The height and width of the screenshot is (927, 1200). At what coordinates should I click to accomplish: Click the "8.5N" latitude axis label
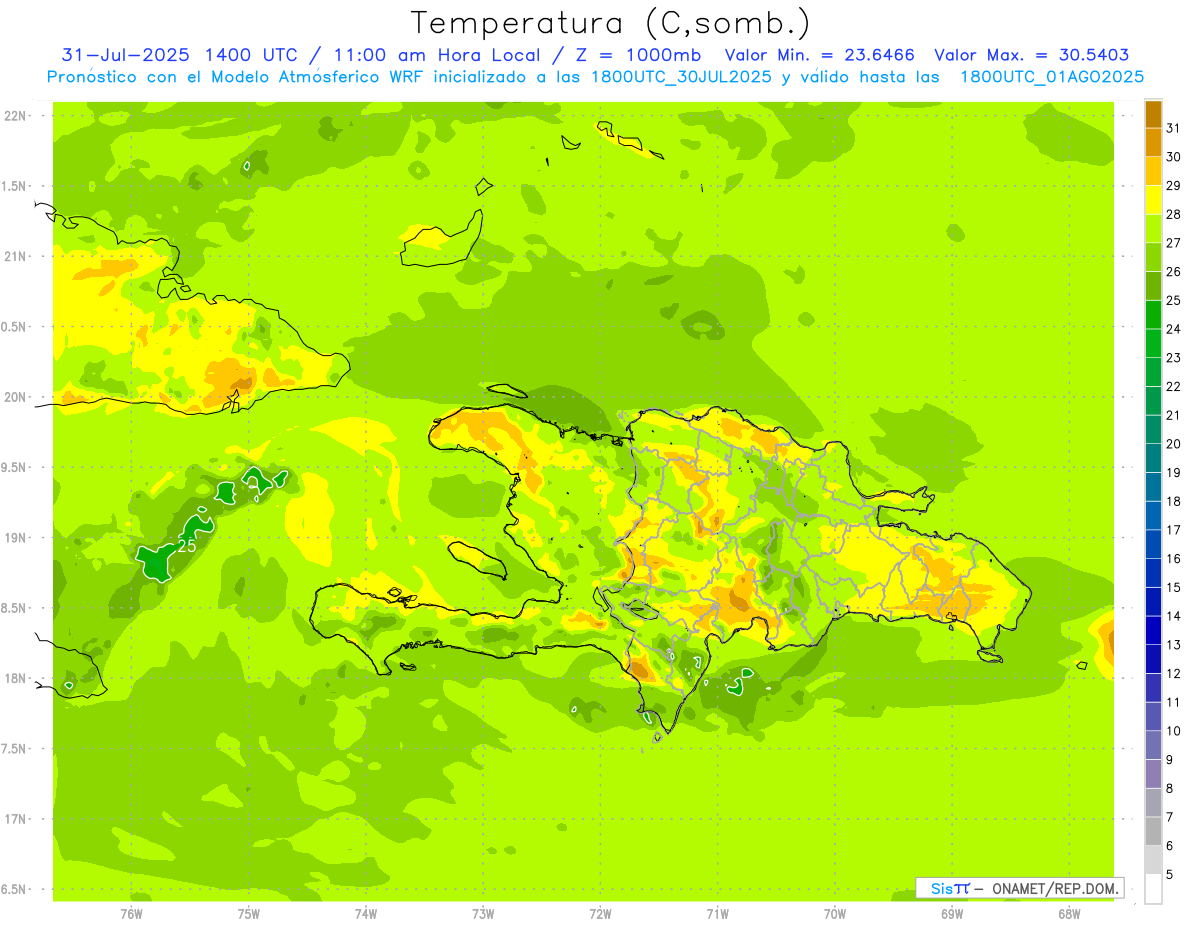15,608
